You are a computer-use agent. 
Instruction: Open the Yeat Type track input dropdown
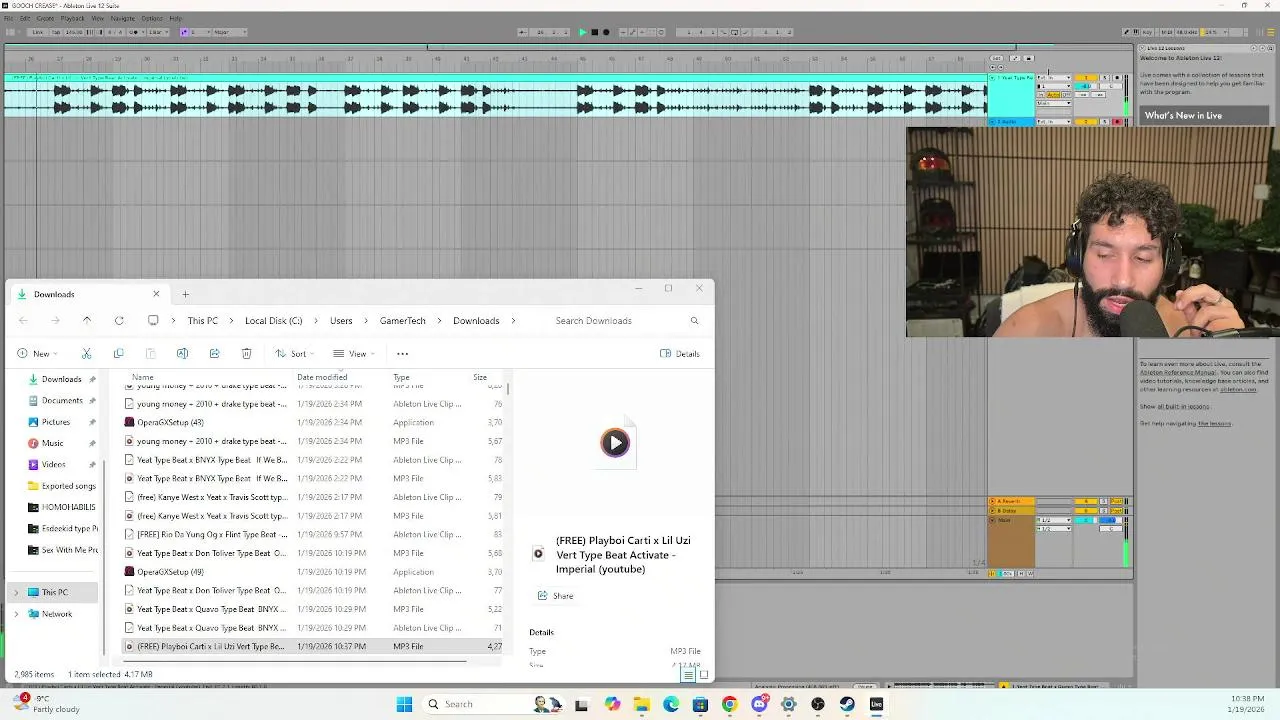(1054, 77)
